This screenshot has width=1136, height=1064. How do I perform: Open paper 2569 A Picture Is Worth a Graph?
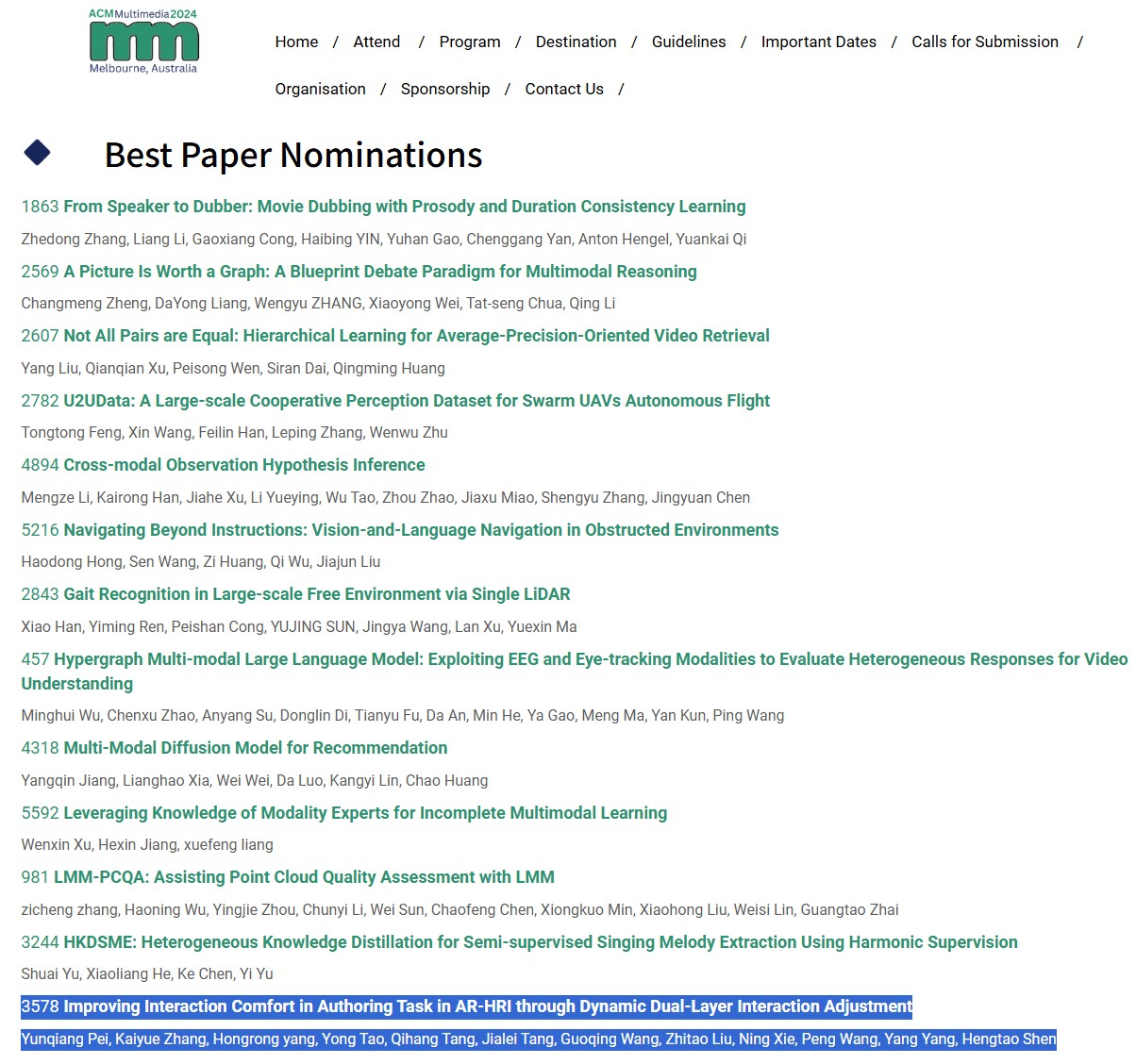(359, 272)
